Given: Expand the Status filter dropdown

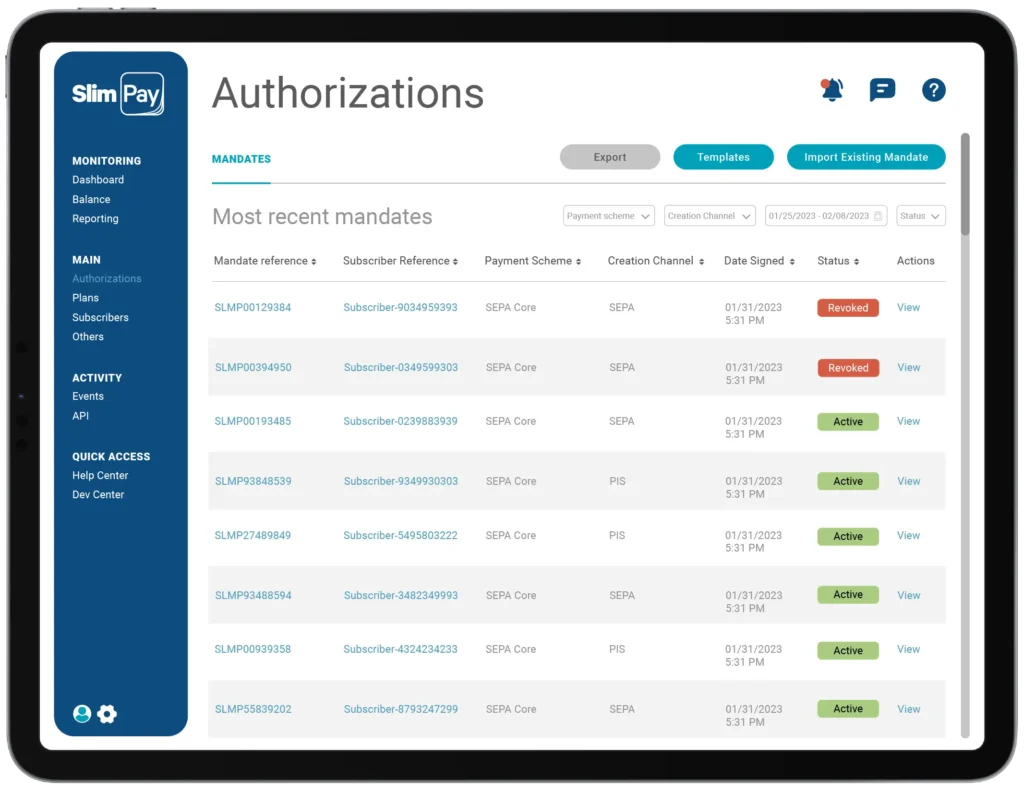Looking at the screenshot, I should 921,216.
